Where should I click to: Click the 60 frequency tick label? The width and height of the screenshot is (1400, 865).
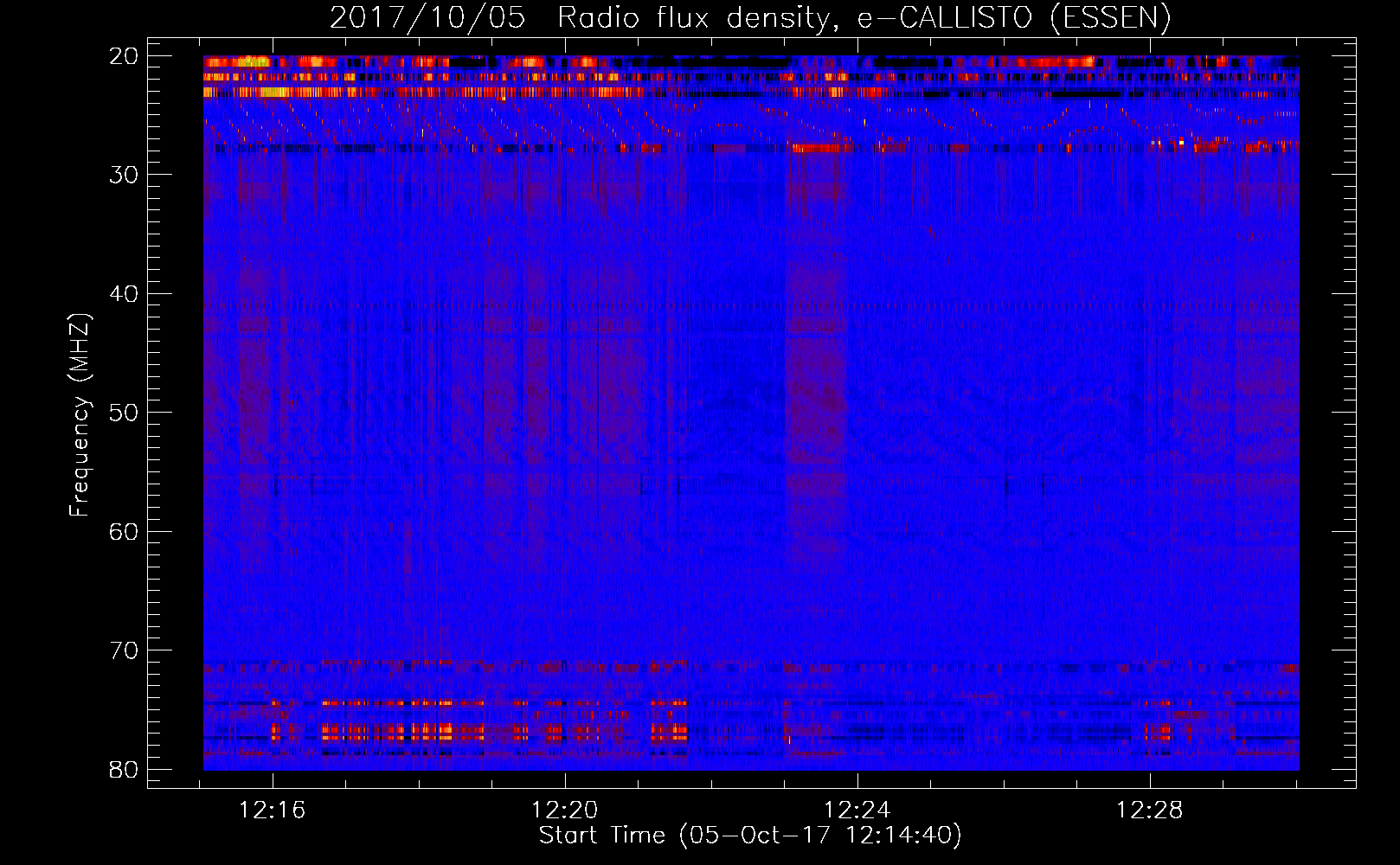pyautogui.click(x=125, y=531)
